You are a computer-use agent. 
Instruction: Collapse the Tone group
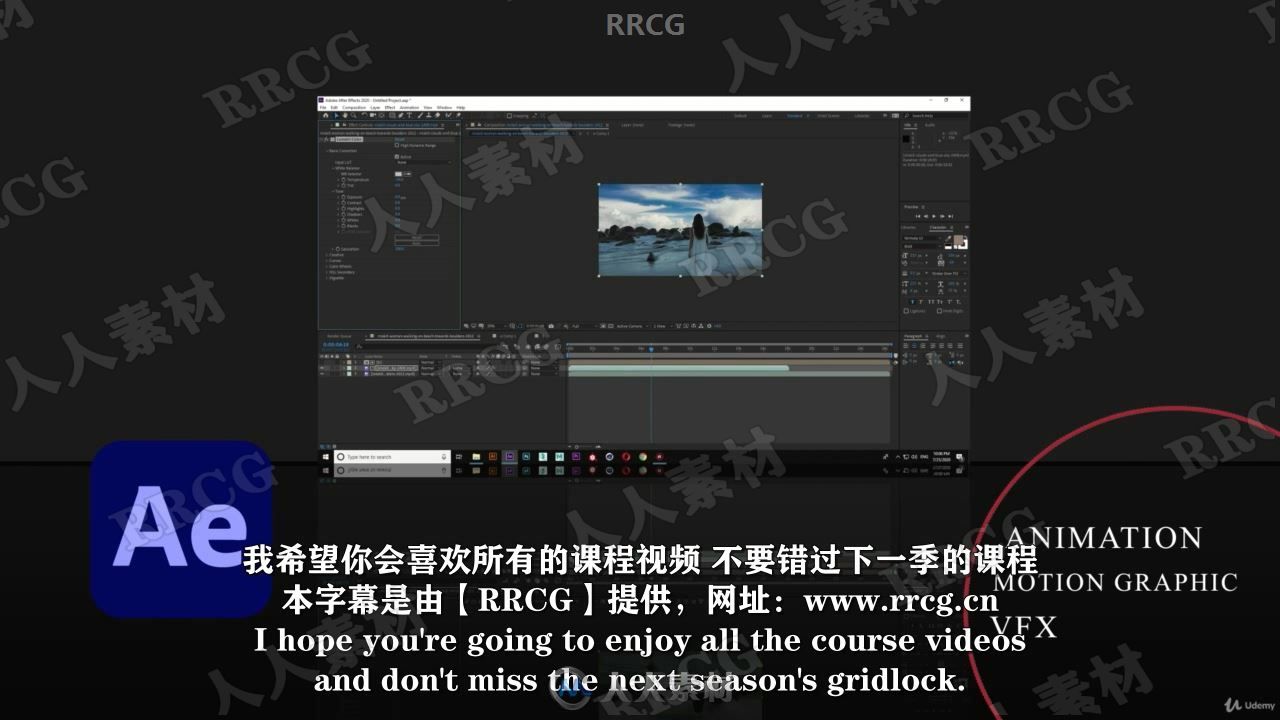tap(333, 191)
